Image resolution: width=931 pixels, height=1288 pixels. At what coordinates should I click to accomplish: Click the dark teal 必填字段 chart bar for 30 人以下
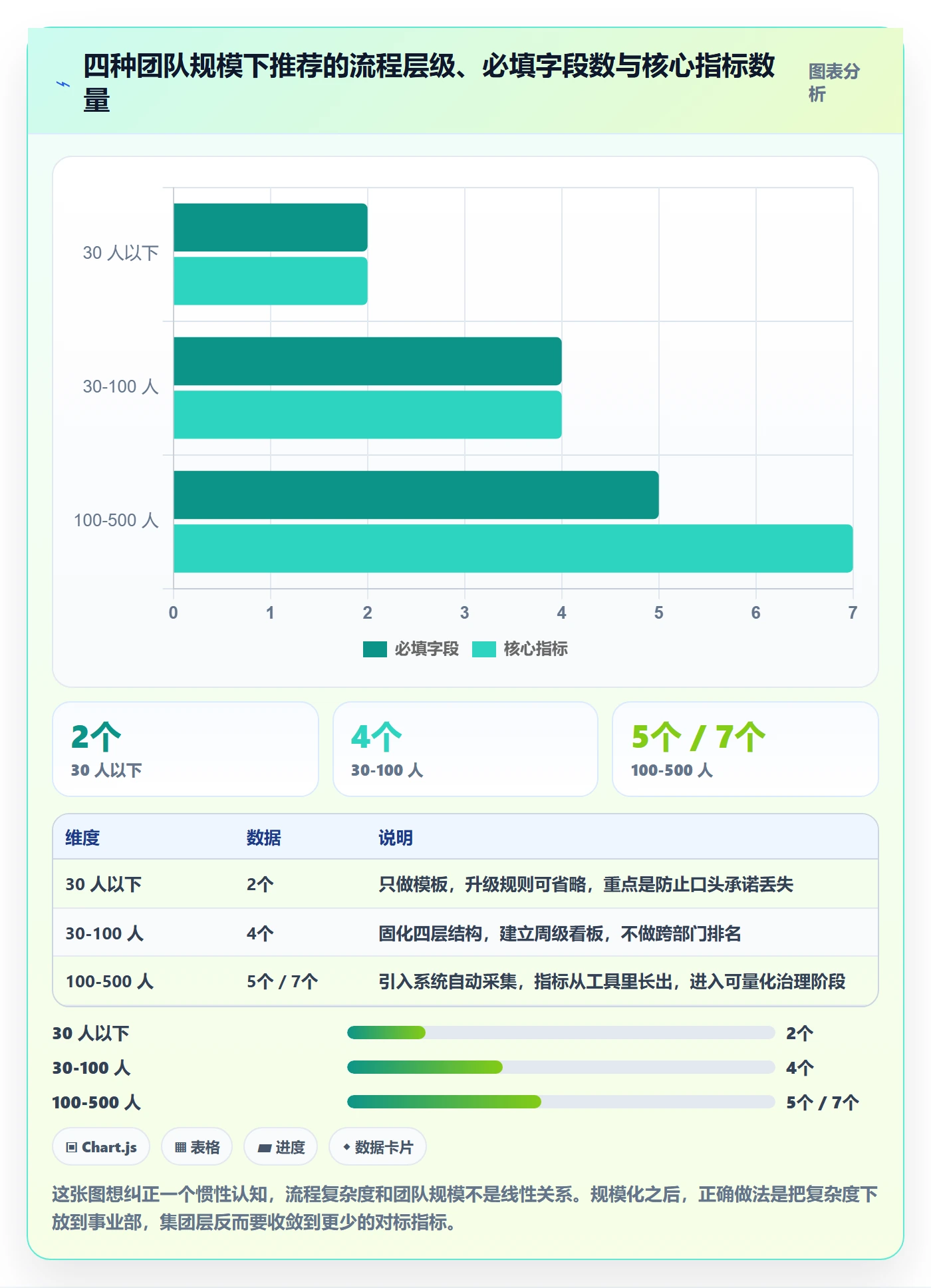(x=271, y=228)
